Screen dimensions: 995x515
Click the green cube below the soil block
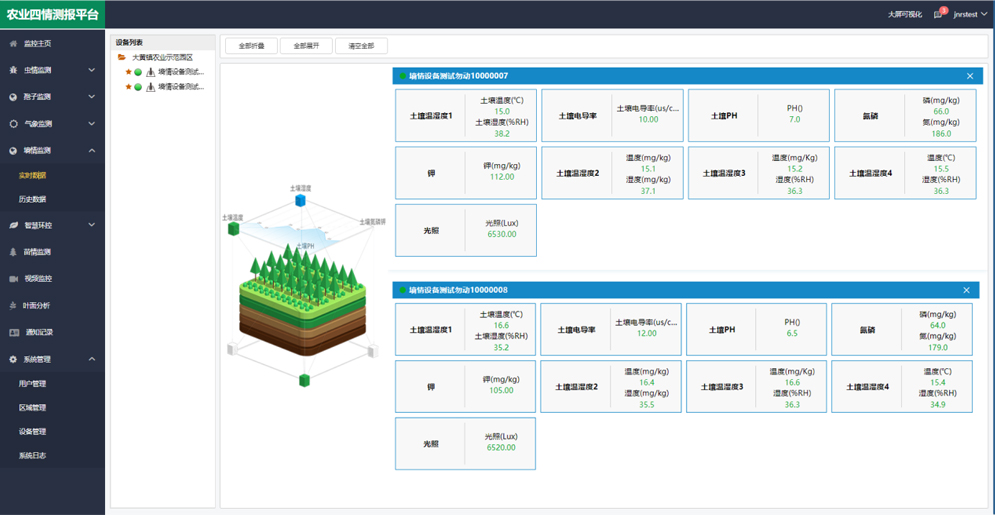[x=305, y=381]
